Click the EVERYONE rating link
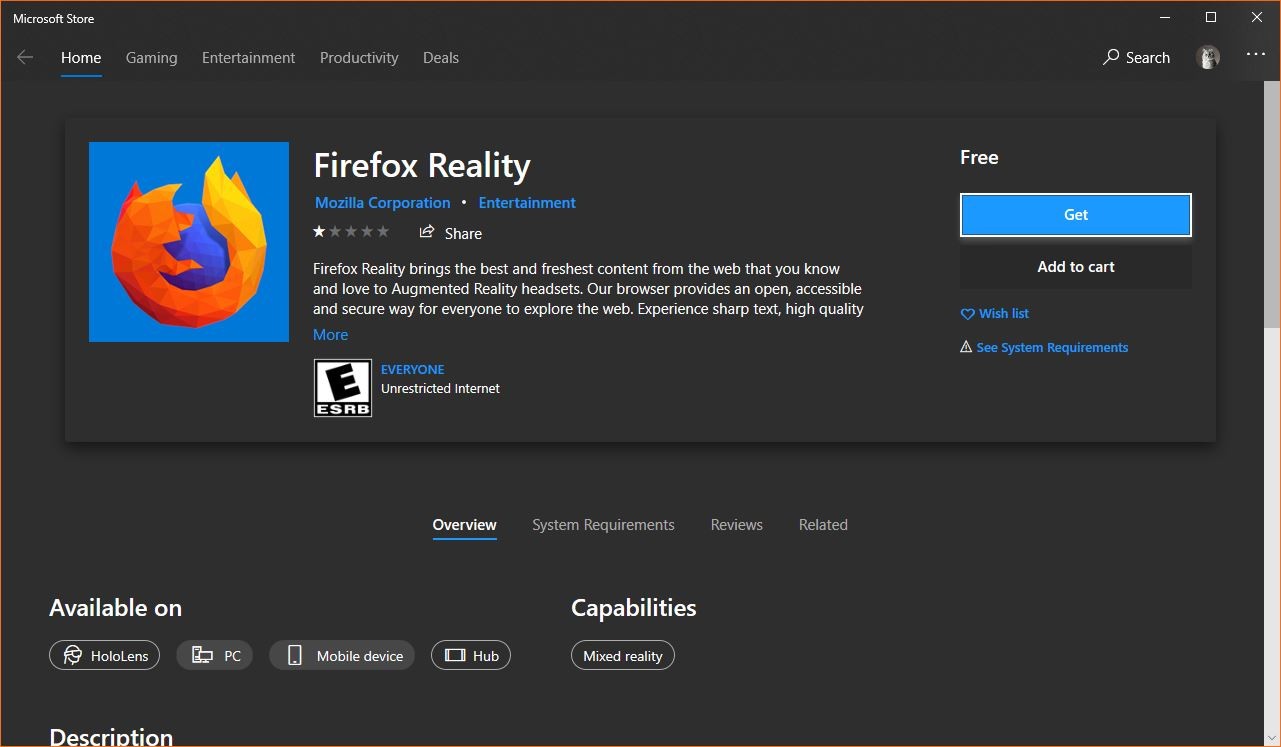The image size is (1281, 747). coord(413,369)
